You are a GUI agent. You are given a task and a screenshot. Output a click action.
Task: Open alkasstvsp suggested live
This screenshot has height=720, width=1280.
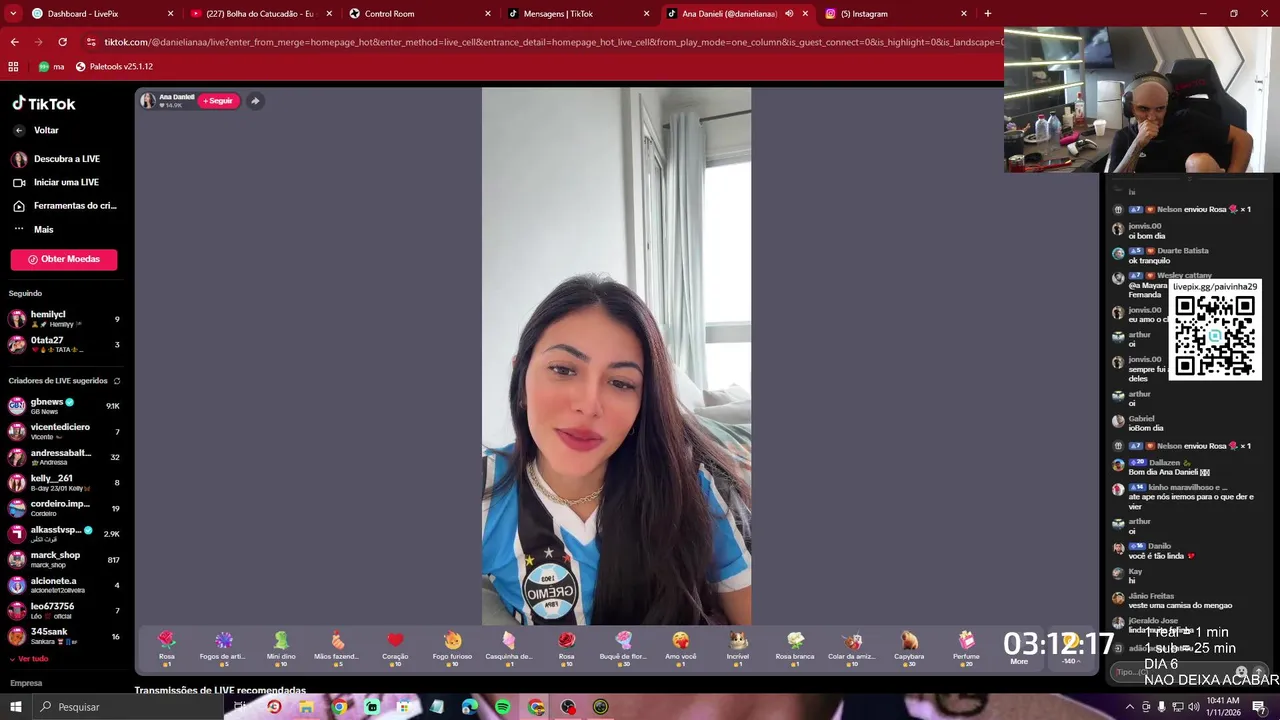pos(64,534)
